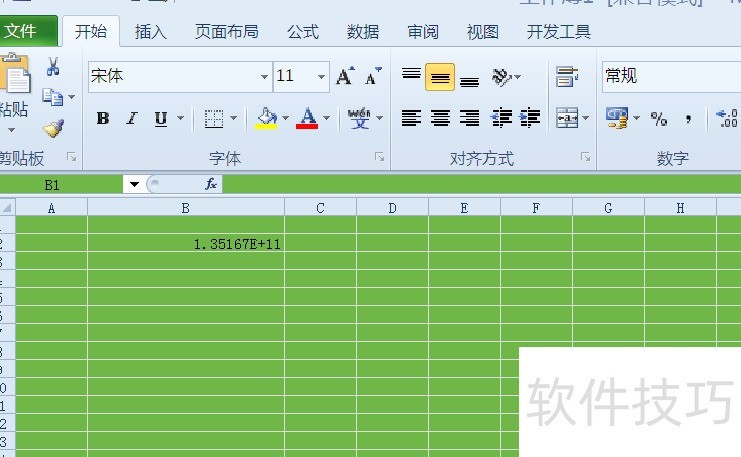
Task: Switch to the 审阅 tab
Action: [423, 32]
